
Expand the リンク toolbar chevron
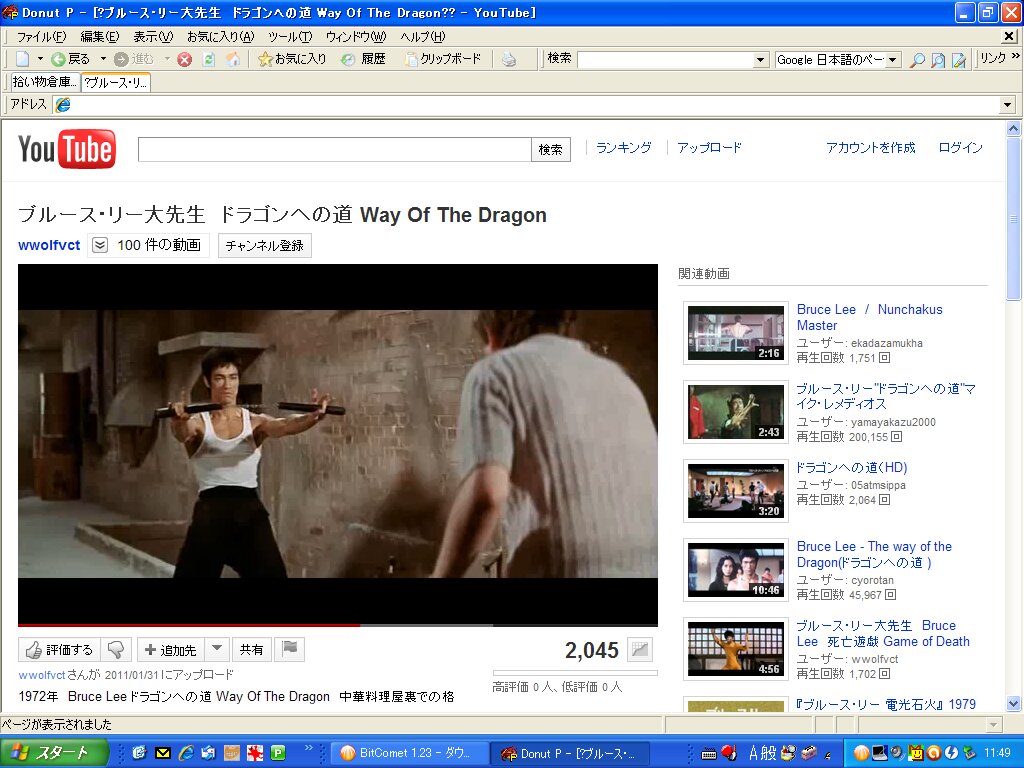tap(1016, 57)
